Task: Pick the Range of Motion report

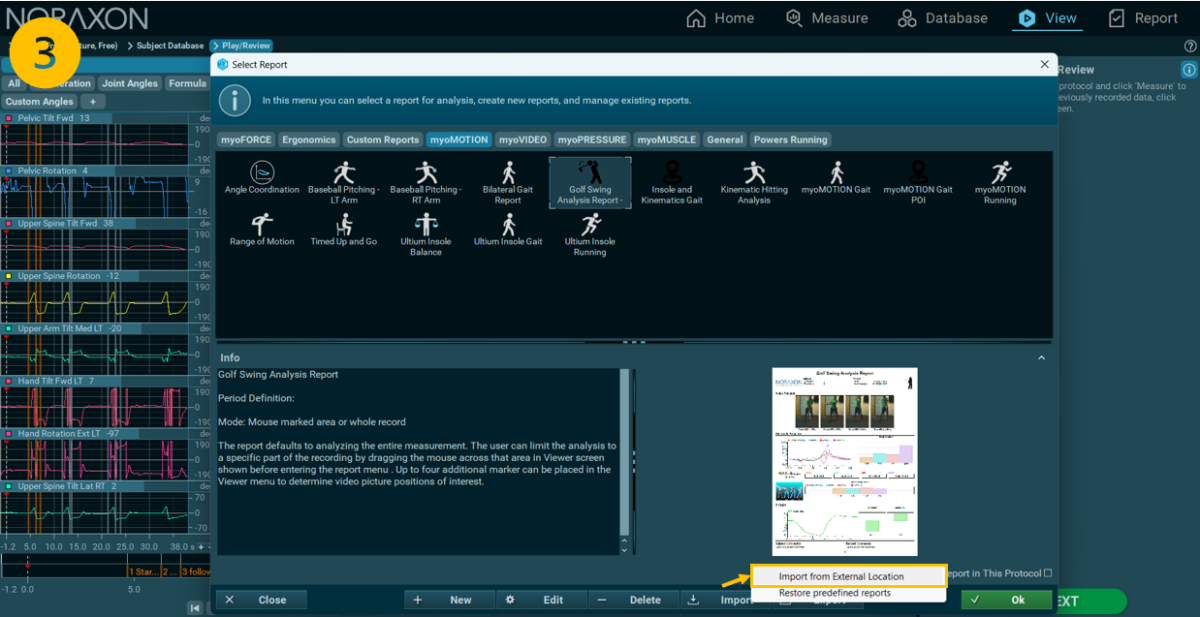Action: pyautogui.click(x=261, y=230)
